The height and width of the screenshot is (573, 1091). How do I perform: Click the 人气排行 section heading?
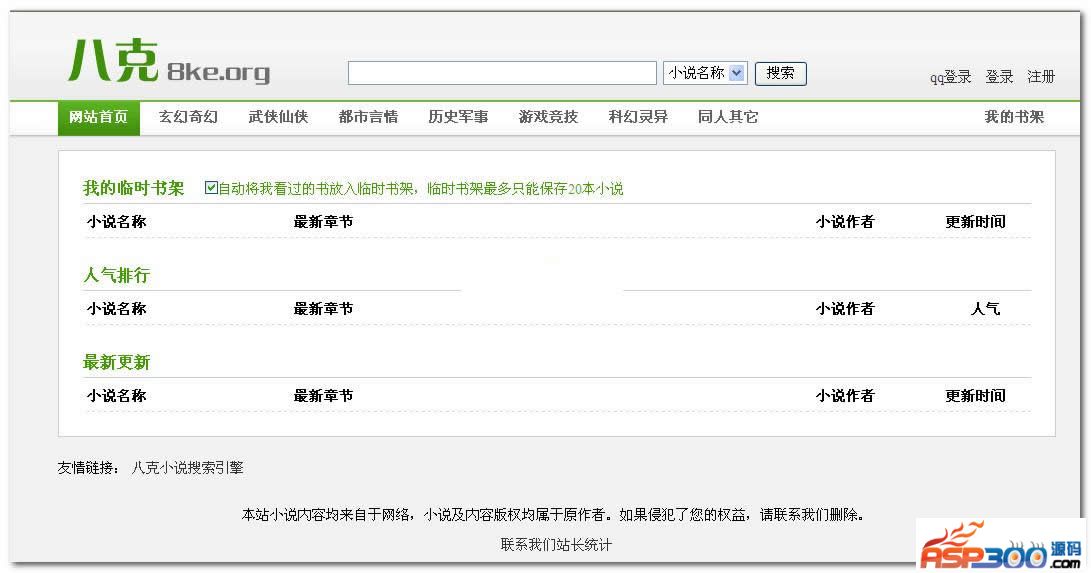116,275
